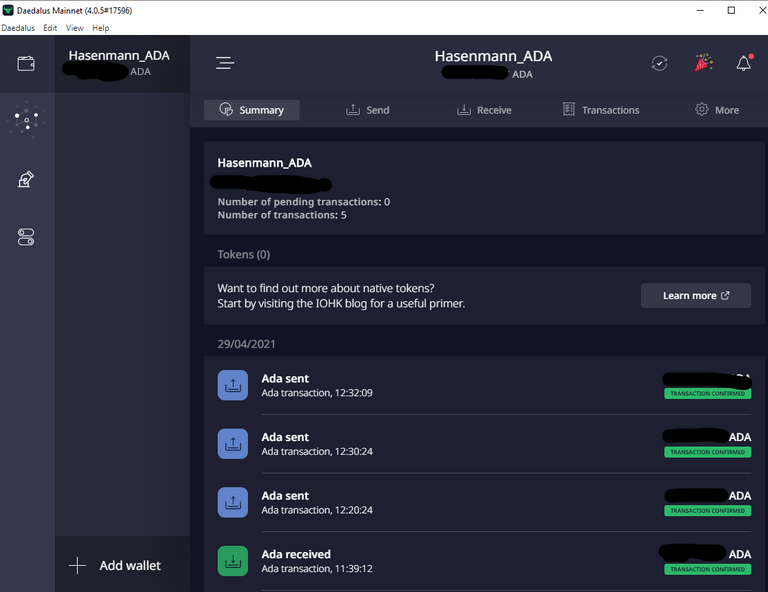Open the Wallets sidebar icon
This screenshot has width=768, height=592.
(26, 64)
